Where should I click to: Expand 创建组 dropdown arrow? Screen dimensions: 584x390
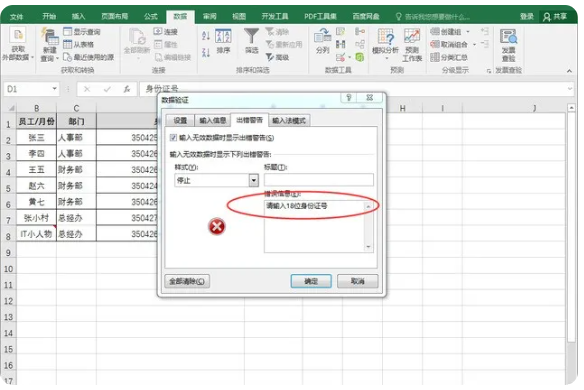[x=468, y=32]
